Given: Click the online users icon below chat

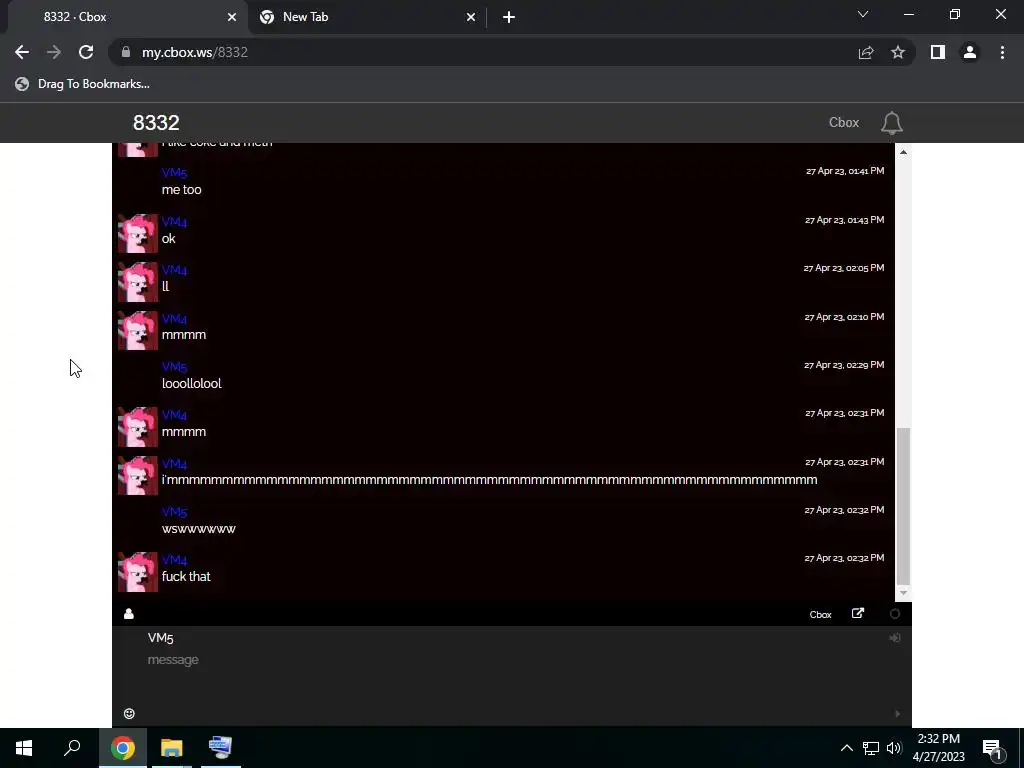Looking at the screenshot, I should point(129,614).
